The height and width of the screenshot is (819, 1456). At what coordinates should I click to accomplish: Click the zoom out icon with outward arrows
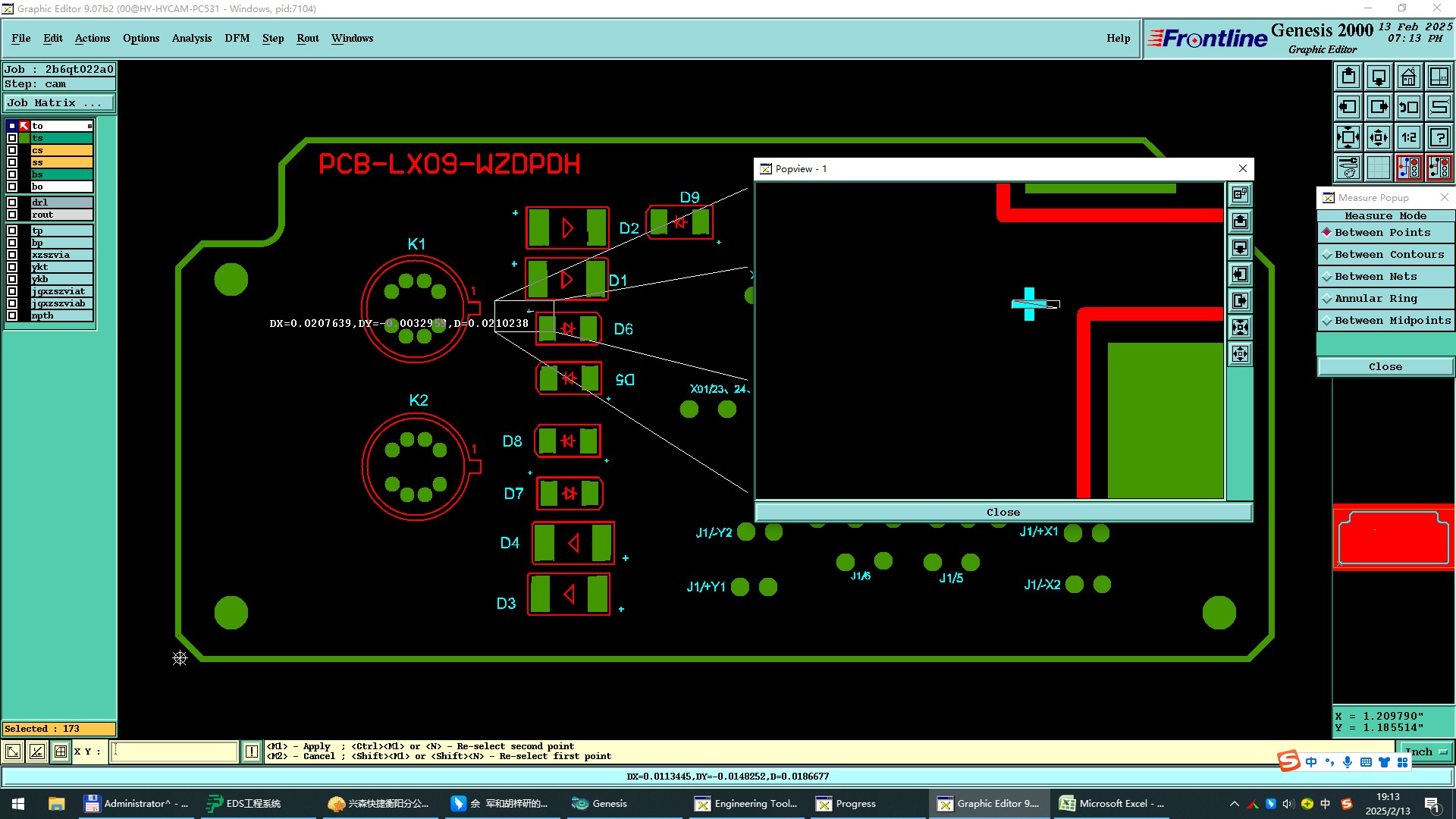tap(1379, 137)
